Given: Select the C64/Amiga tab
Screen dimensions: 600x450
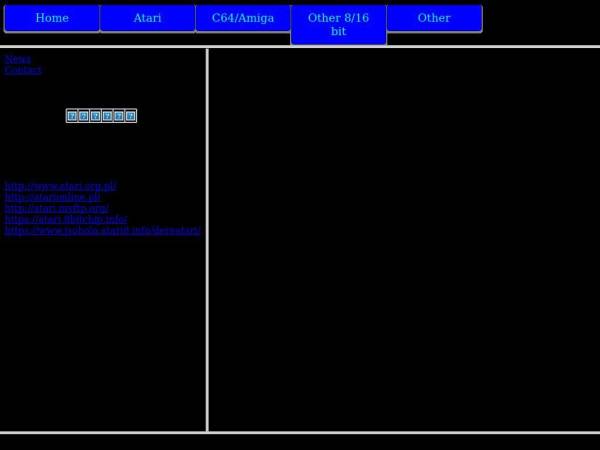Looking at the screenshot, I should pyautogui.click(x=243, y=18).
